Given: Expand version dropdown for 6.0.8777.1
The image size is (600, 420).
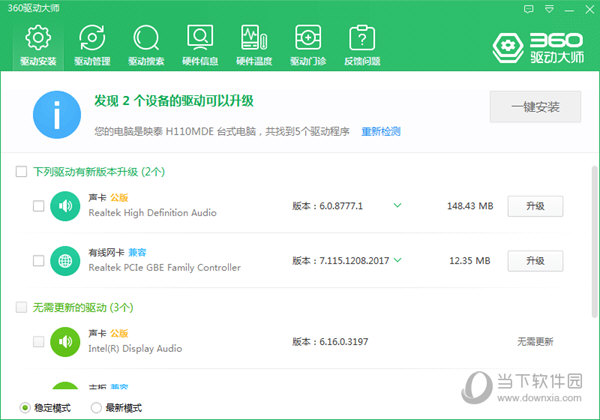Looking at the screenshot, I should [398, 205].
